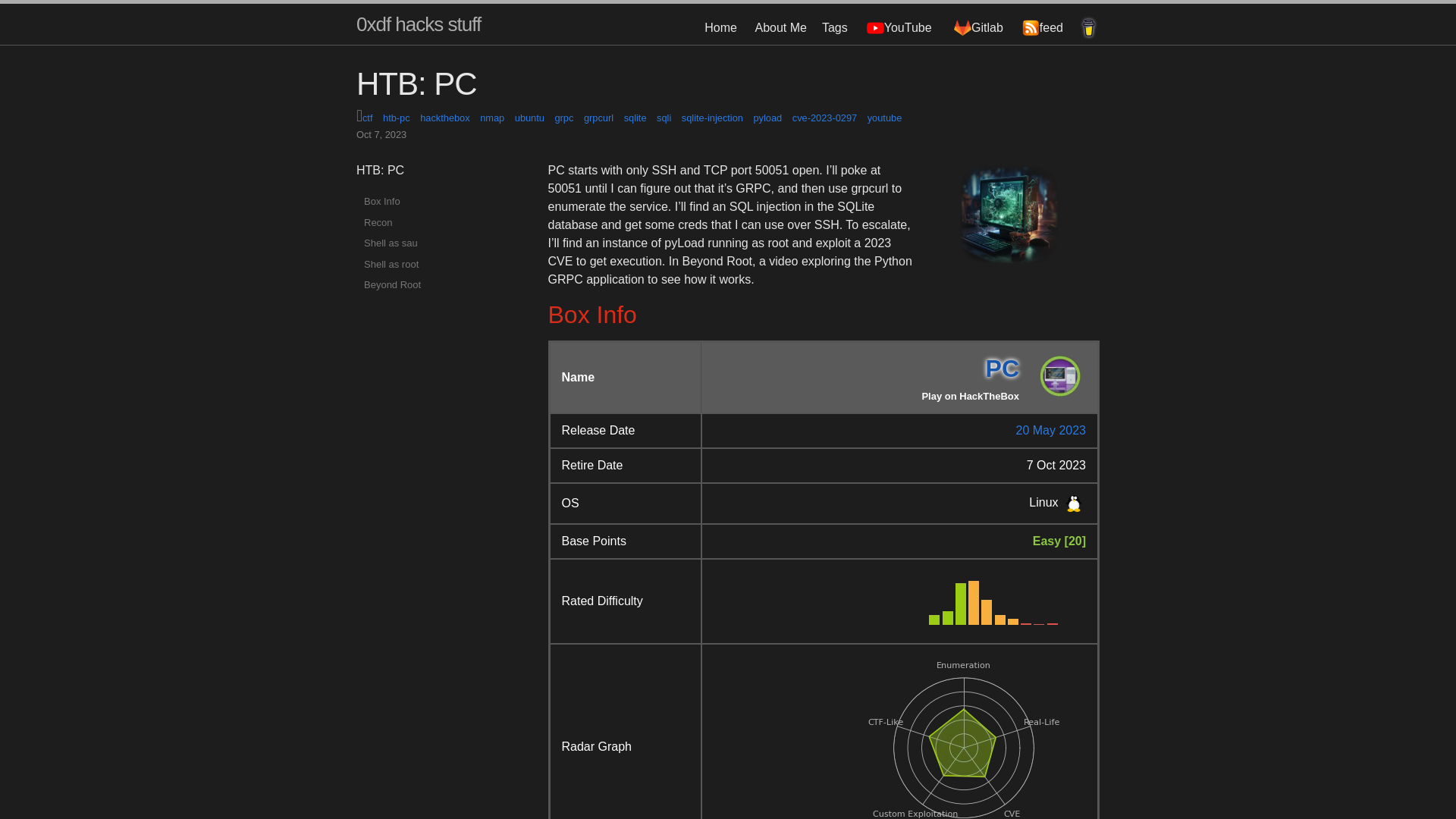Click the blue PC box name
The width and height of the screenshot is (1456, 819).
[1002, 369]
